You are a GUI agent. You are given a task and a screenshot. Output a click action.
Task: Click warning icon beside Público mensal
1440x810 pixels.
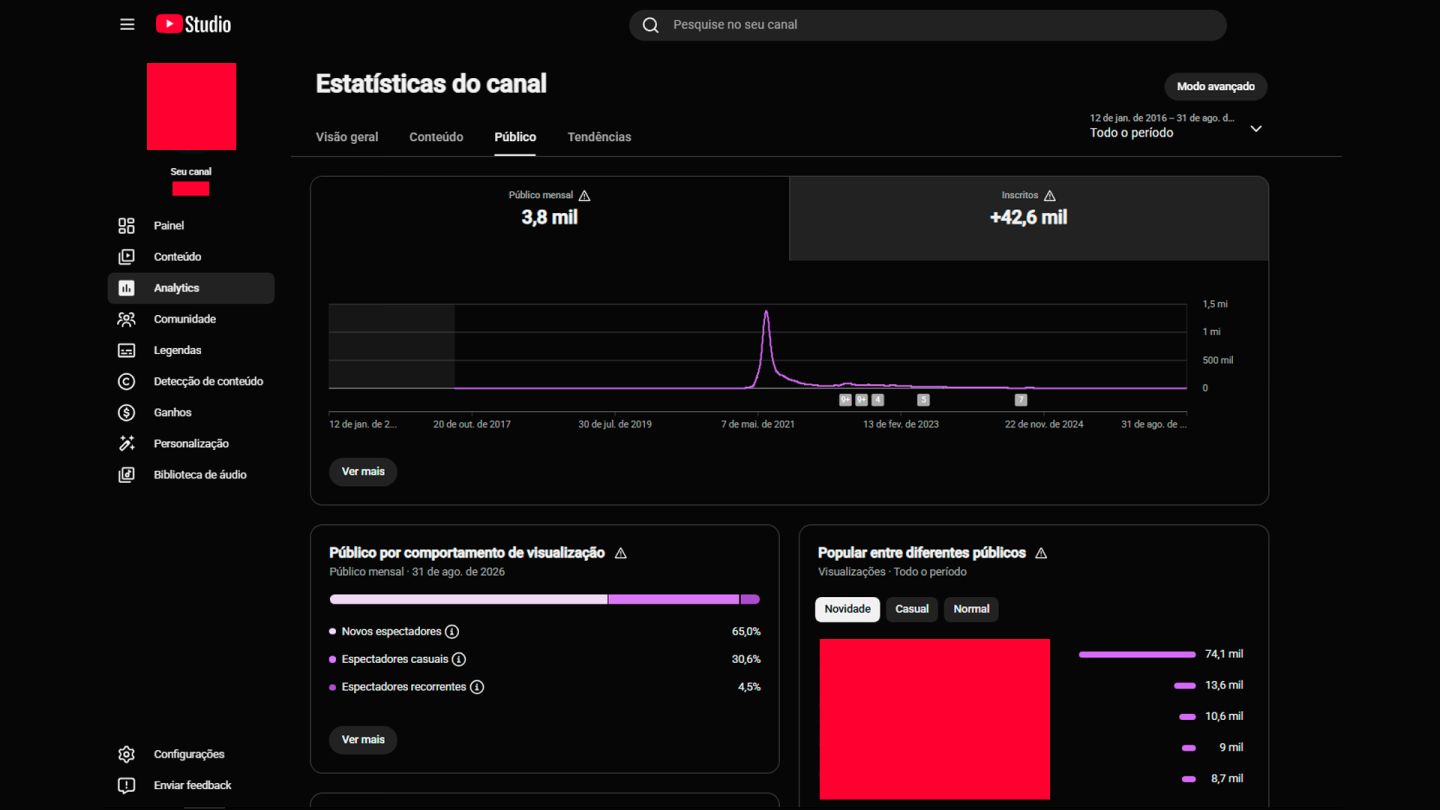[585, 196]
